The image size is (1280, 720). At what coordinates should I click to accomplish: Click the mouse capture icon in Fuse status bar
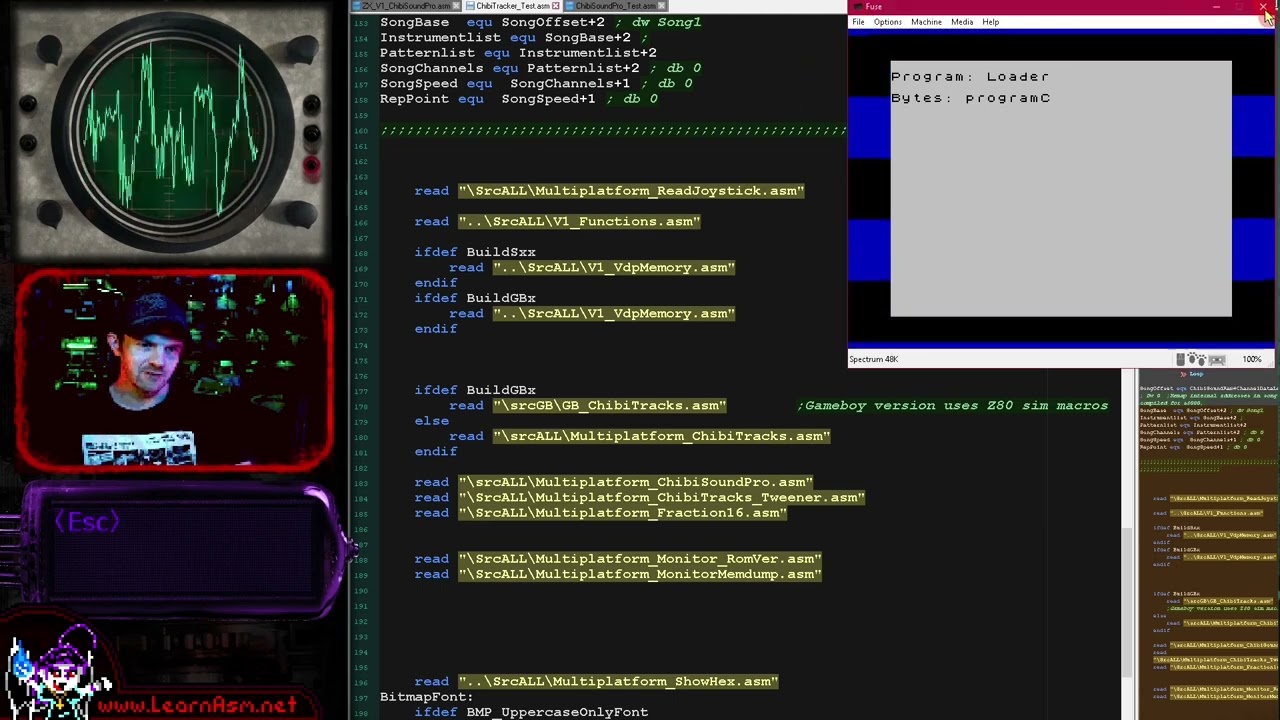pos(1180,358)
